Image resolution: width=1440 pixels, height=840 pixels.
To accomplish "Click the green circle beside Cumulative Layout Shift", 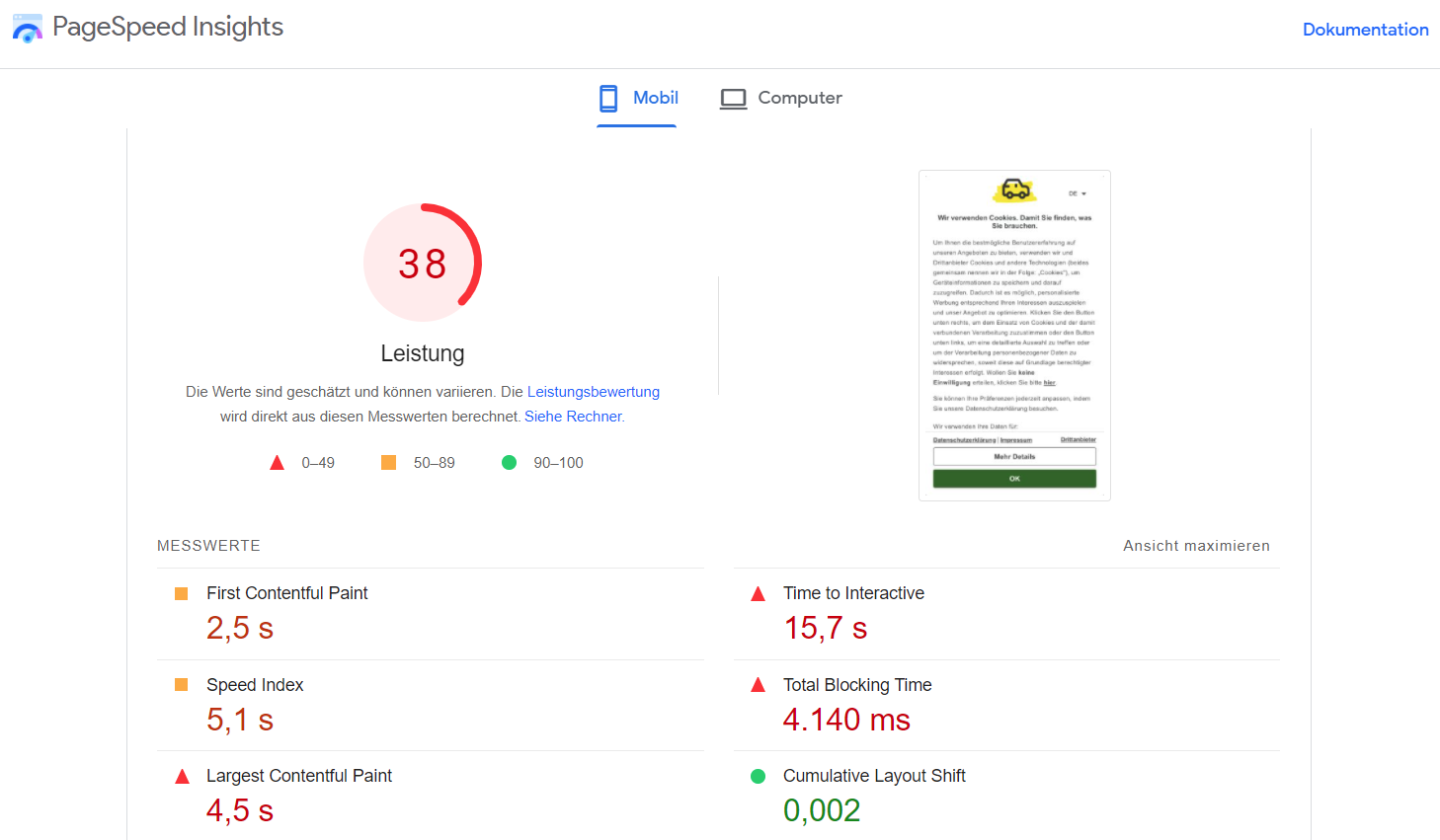I will 758,776.
